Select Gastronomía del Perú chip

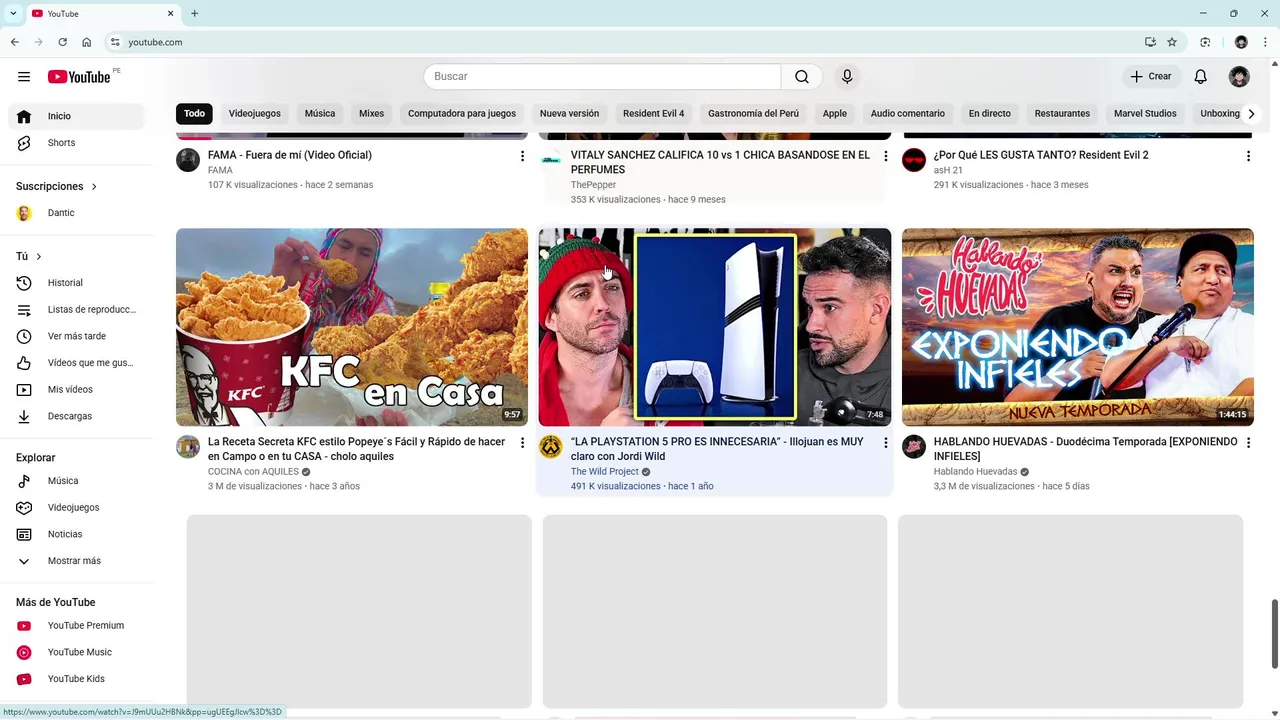pos(753,114)
